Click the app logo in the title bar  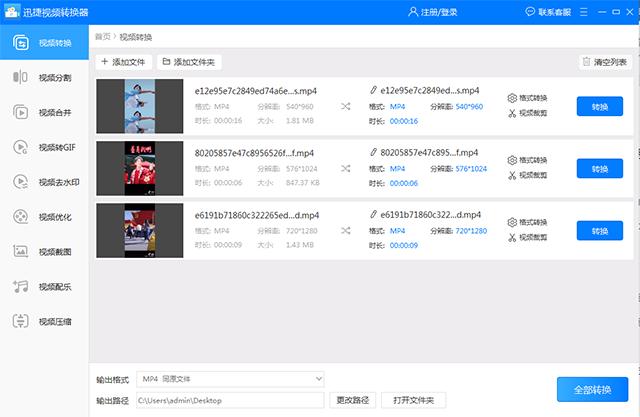tap(11, 11)
